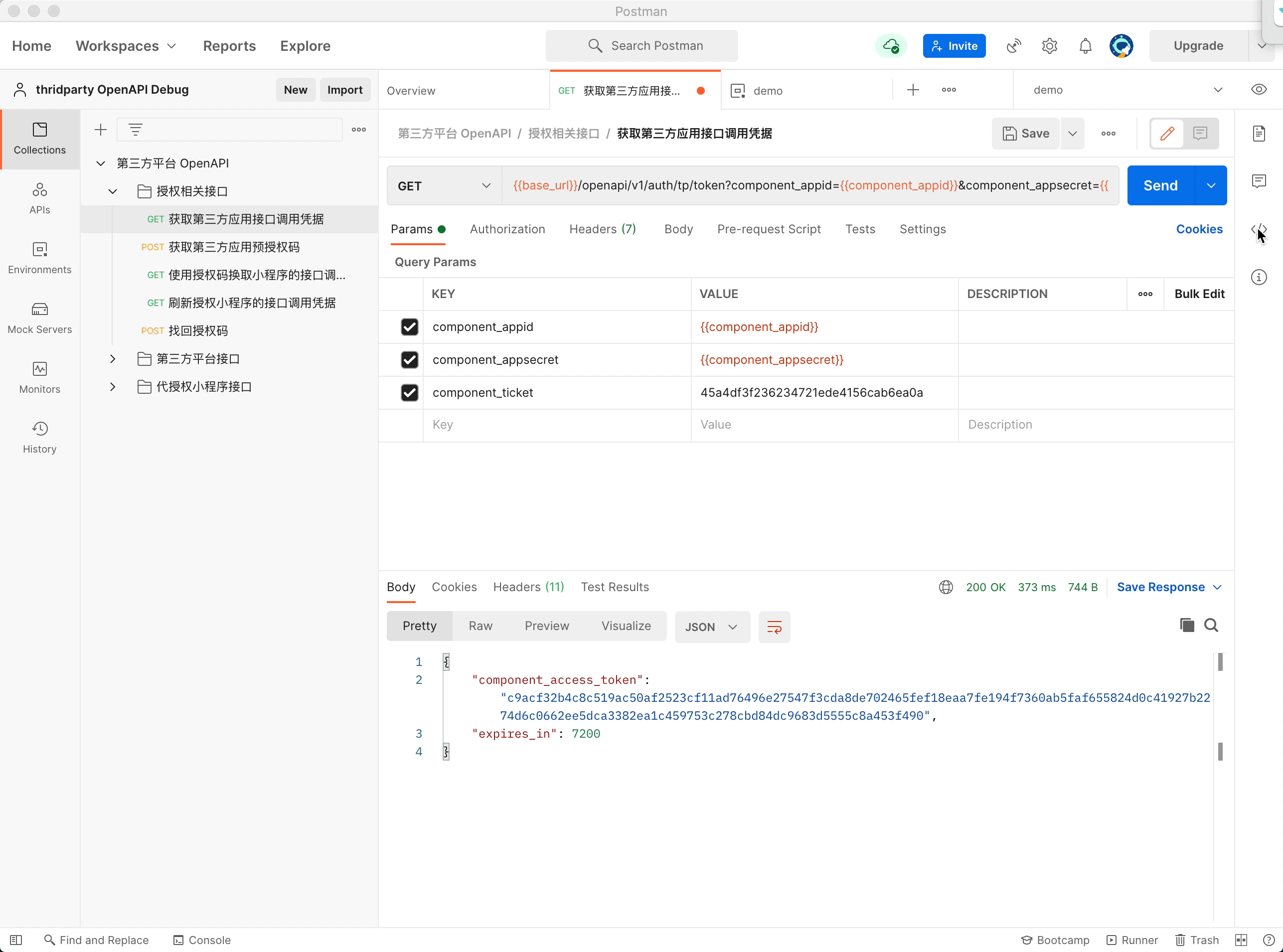Open the Collections sidebar panel
Viewport: 1283px width, 952px height.
pos(40,139)
